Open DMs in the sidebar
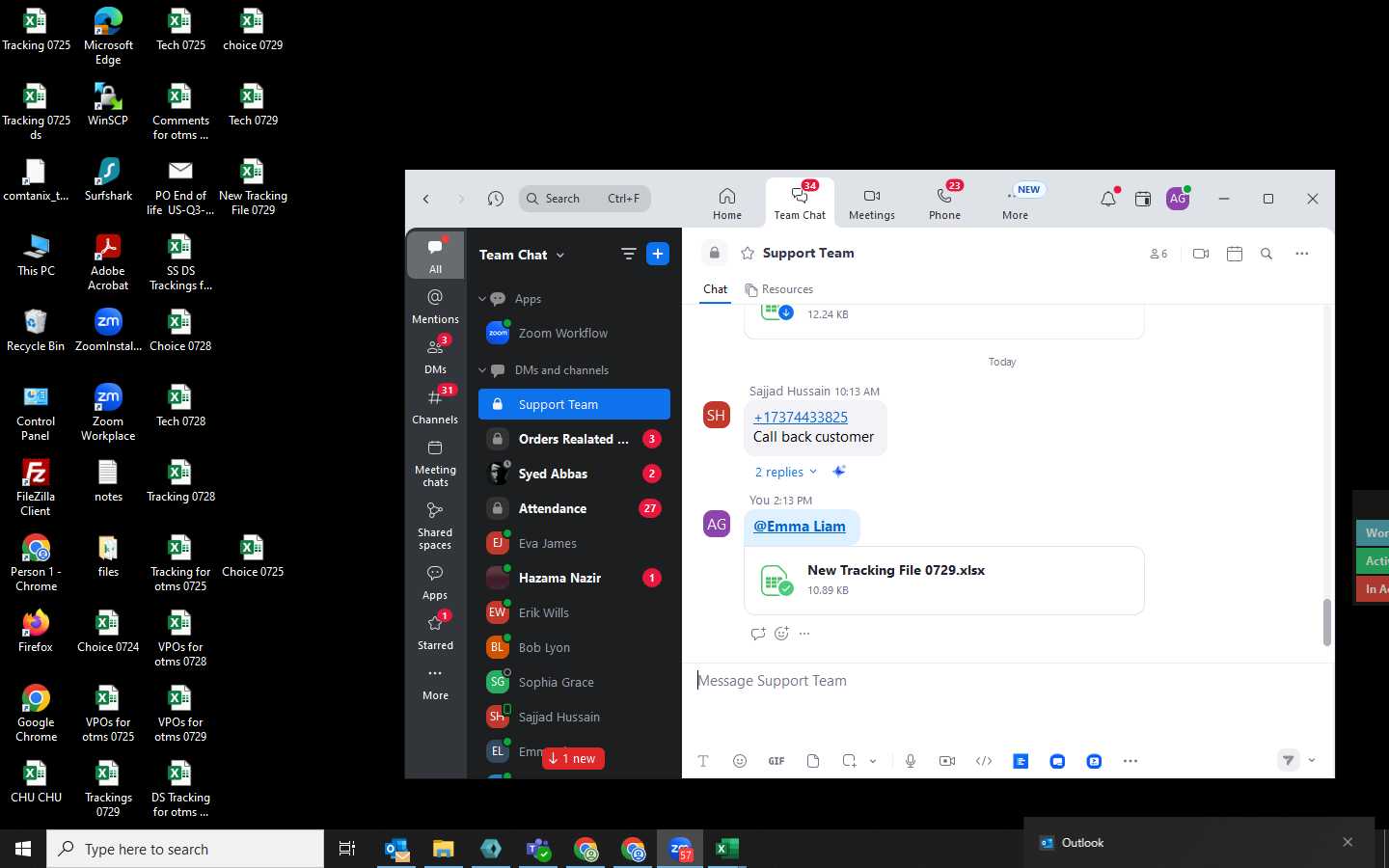 [435, 356]
